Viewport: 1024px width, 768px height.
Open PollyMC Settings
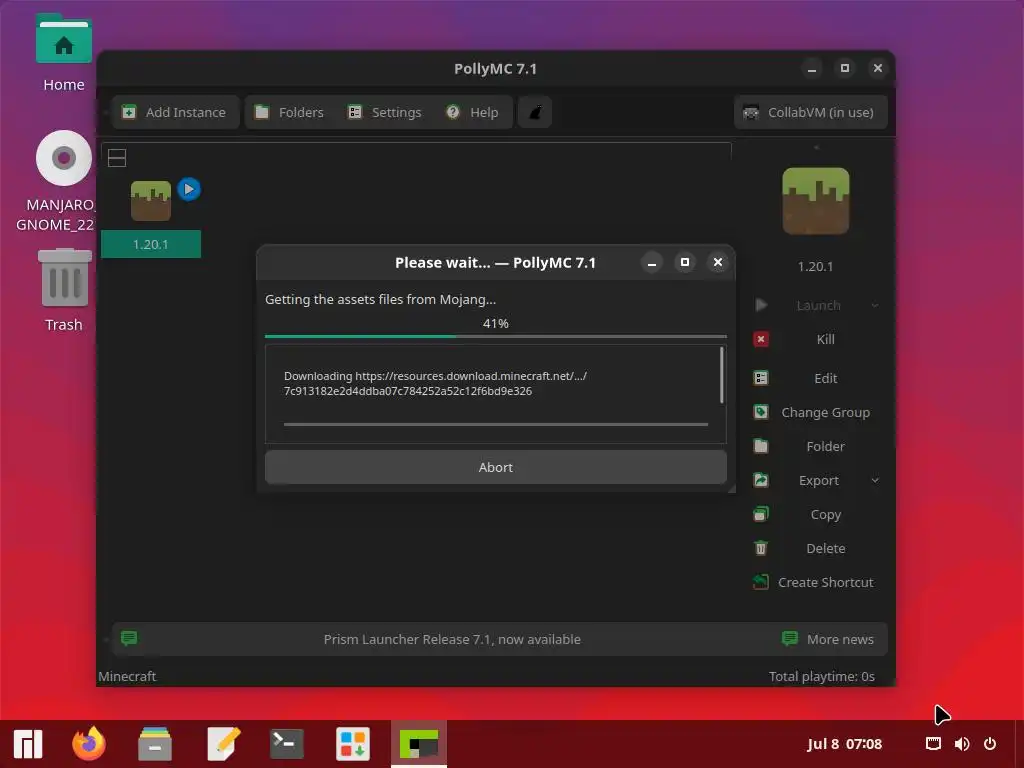click(385, 112)
